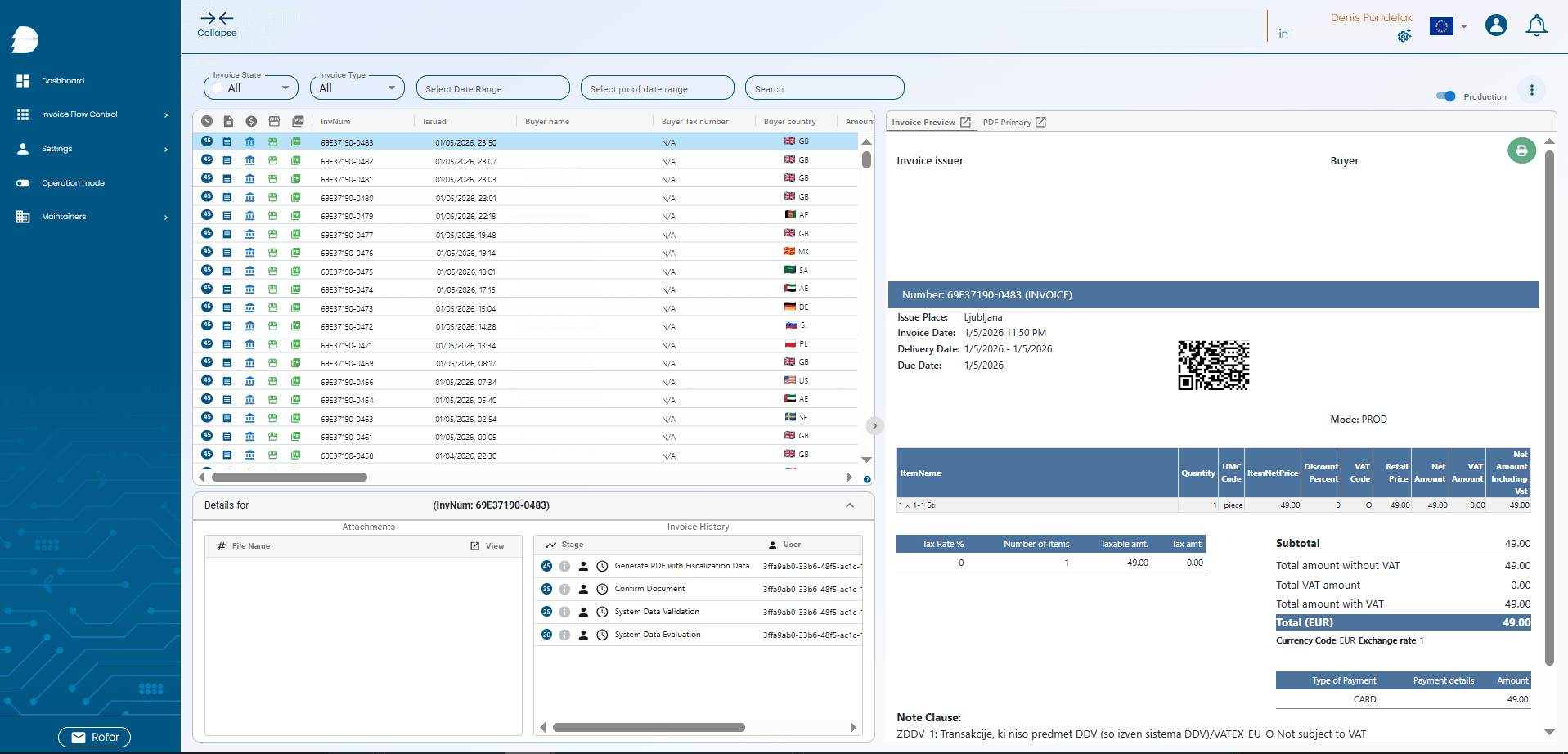The width and height of the screenshot is (1568, 754).
Task: Open the gear settings icon near the username
Action: (1404, 36)
